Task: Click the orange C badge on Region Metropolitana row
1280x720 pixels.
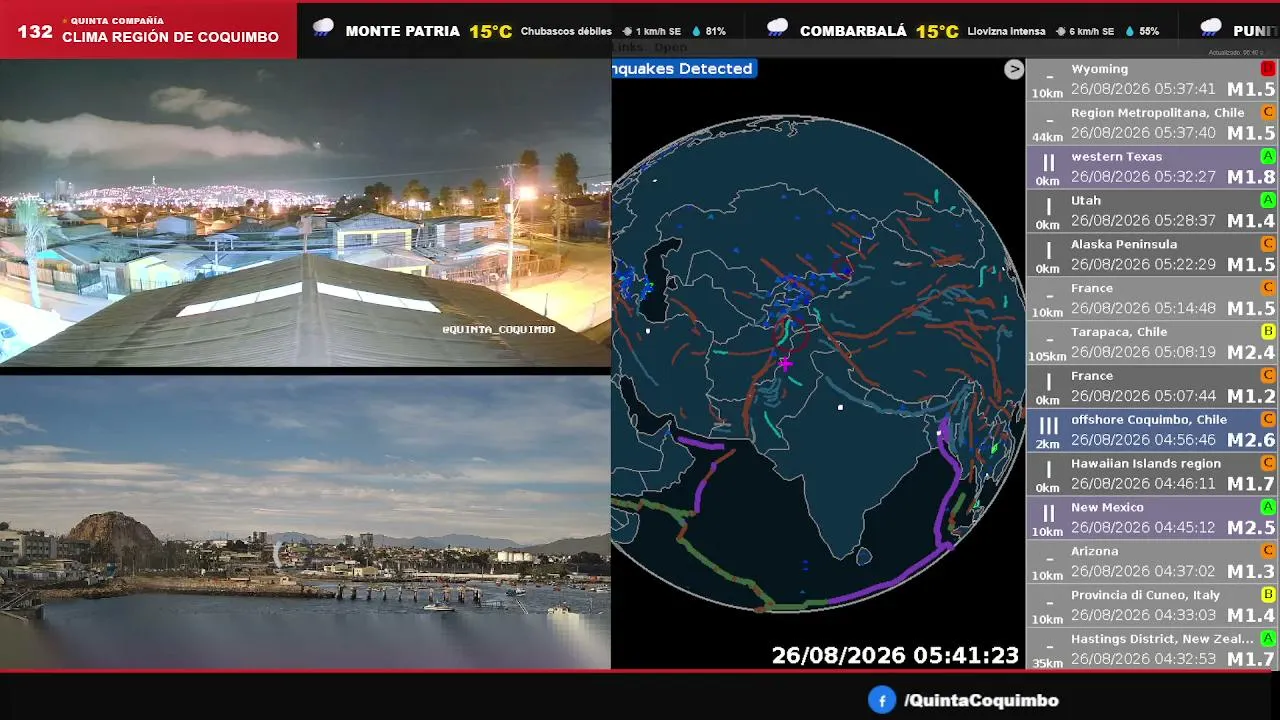Action: tap(1268, 113)
